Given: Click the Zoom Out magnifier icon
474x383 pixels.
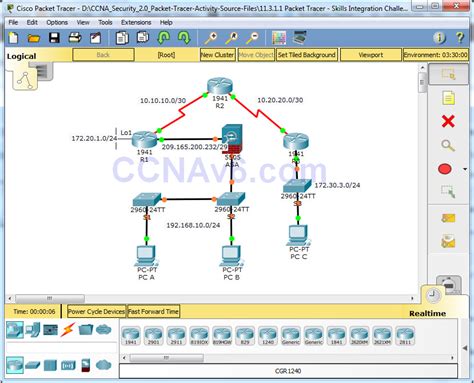Looking at the screenshot, I should click(252, 38).
